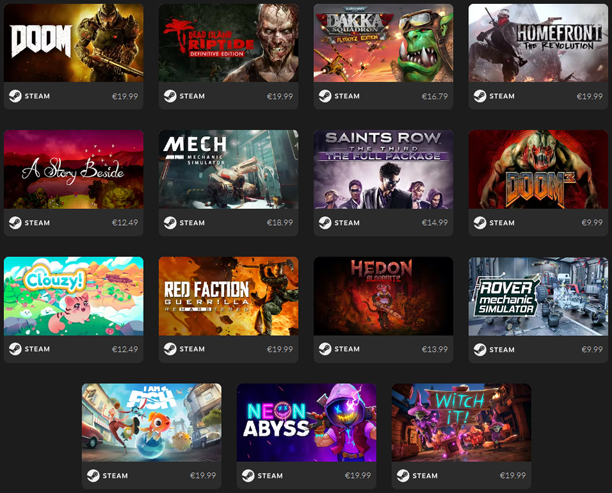Open the DOOM game thumbnail
This screenshot has height=493, width=612.
pos(74,43)
